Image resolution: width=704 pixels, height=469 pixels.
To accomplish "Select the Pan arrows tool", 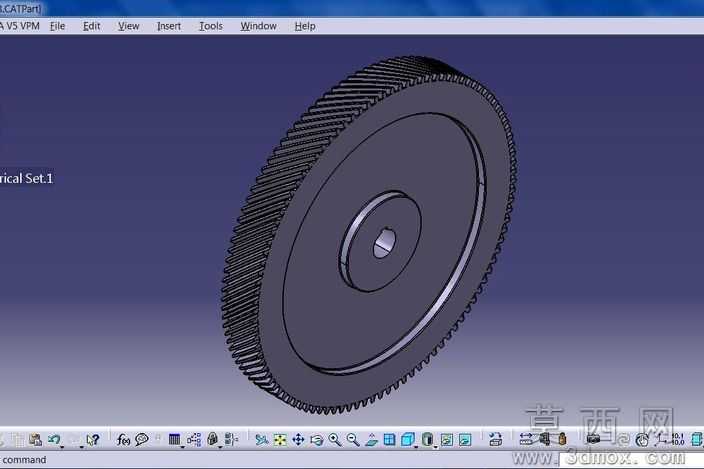I will point(298,440).
